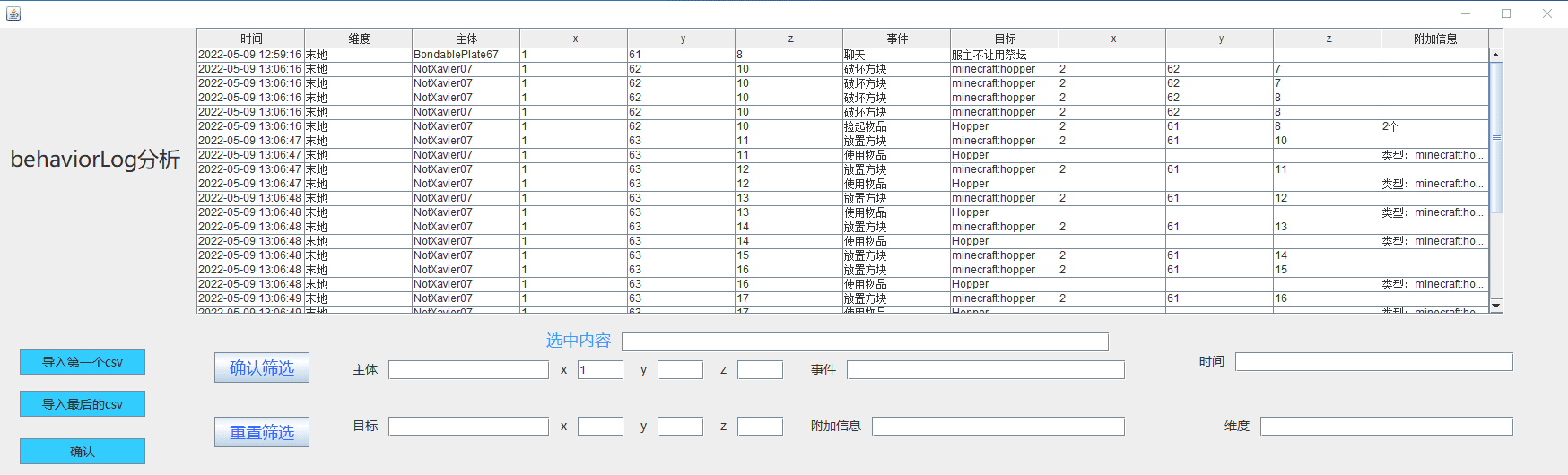Select the 捡起物品 event cell
Viewport: 1568px width, 475px height.
click(x=897, y=126)
